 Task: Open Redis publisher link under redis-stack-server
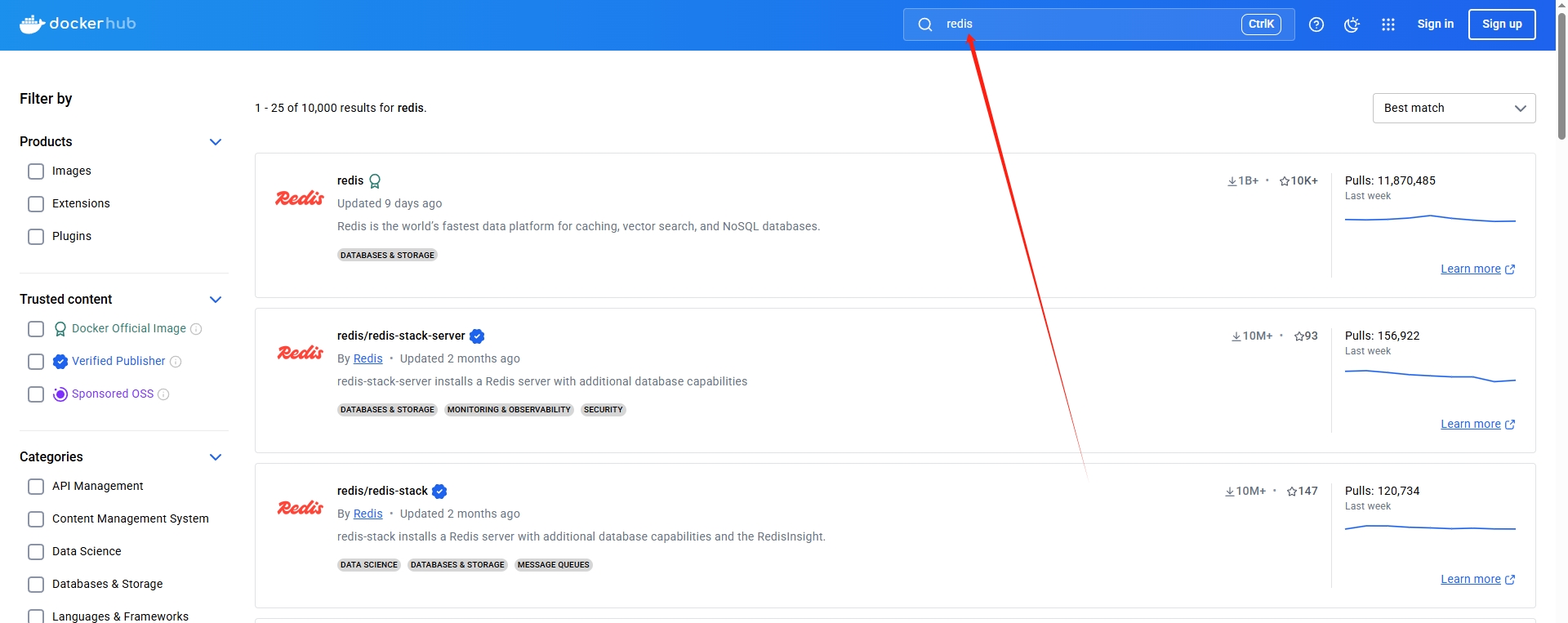[367, 358]
